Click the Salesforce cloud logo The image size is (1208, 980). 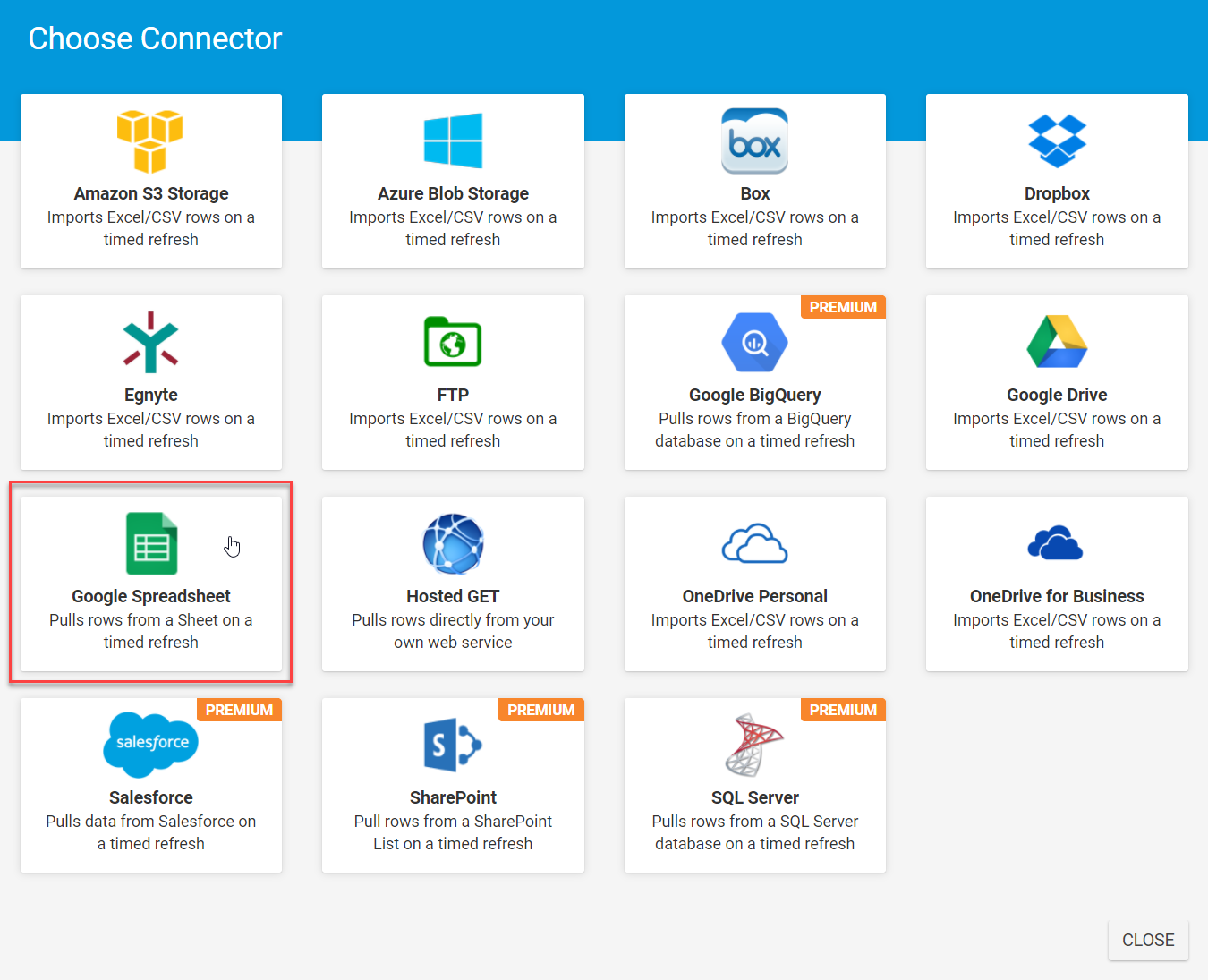click(x=151, y=744)
